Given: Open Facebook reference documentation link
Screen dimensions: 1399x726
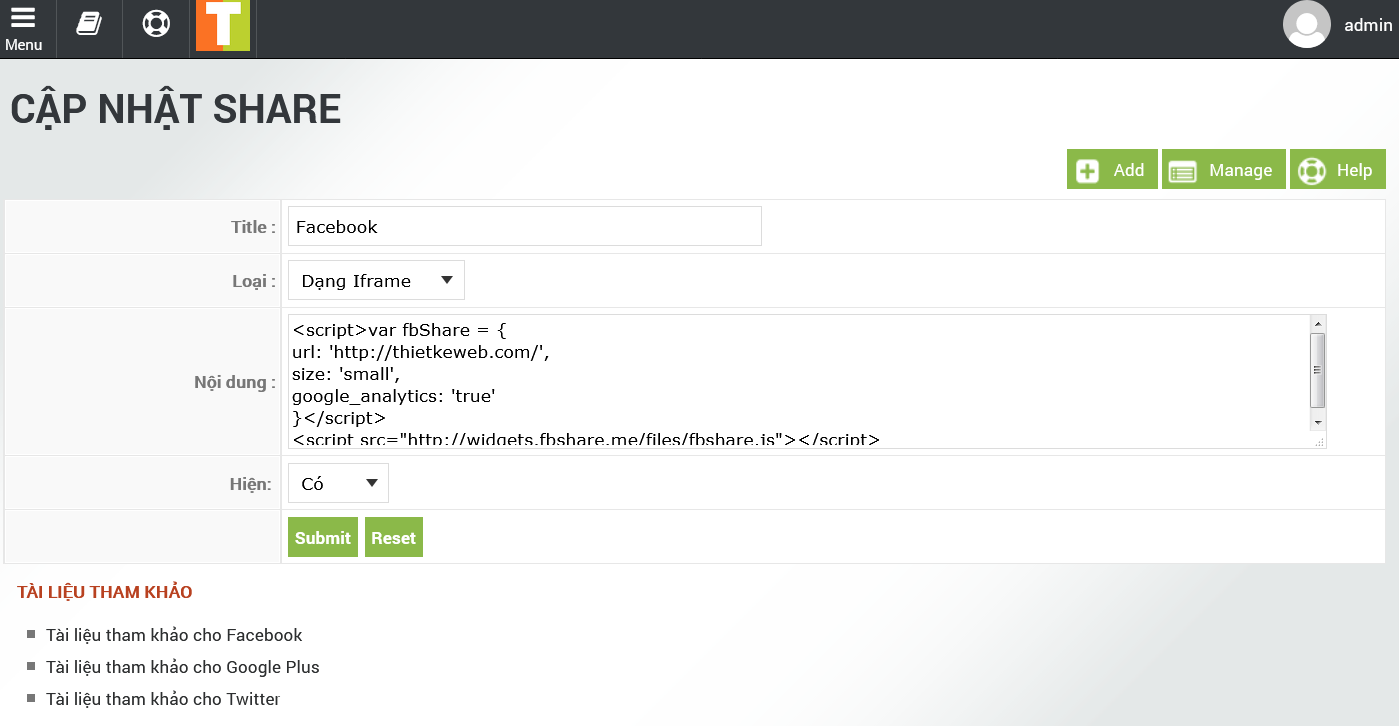Looking at the screenshot, I should pos(174,635).
